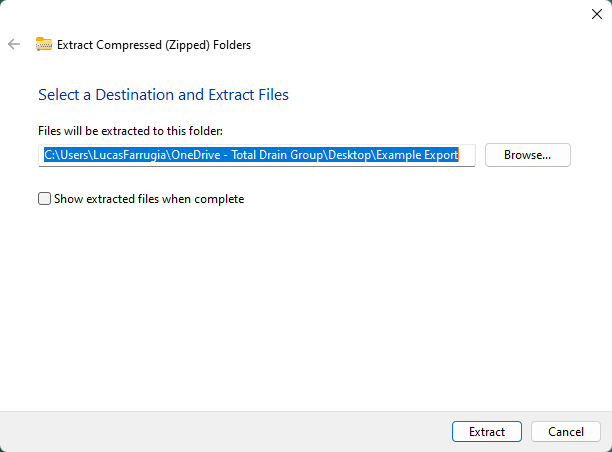Image resolution: width=612 pixels, height=452 pixels.
Task: Click the 'Files will be extracted to this folder:' label
Action: tap(130, 131)
